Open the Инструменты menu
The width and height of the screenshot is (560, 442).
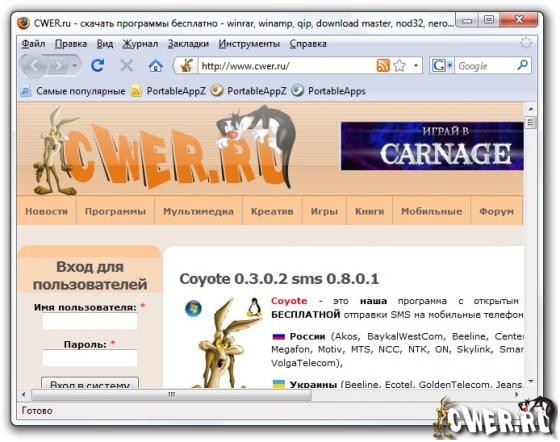click(249, 44)
